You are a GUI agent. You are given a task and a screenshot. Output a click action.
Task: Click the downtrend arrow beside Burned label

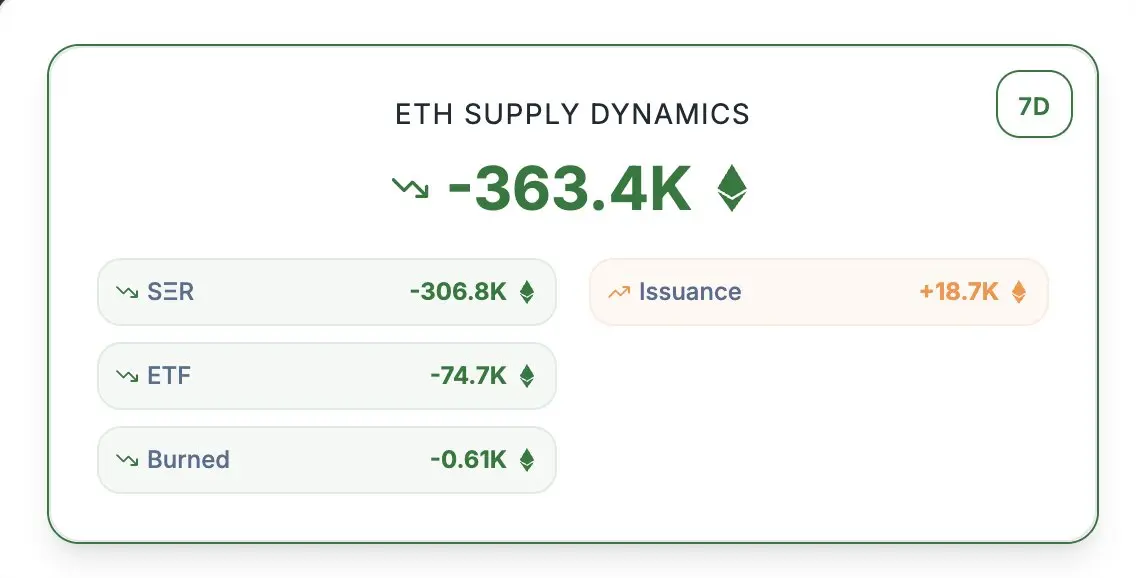[127, 460]
